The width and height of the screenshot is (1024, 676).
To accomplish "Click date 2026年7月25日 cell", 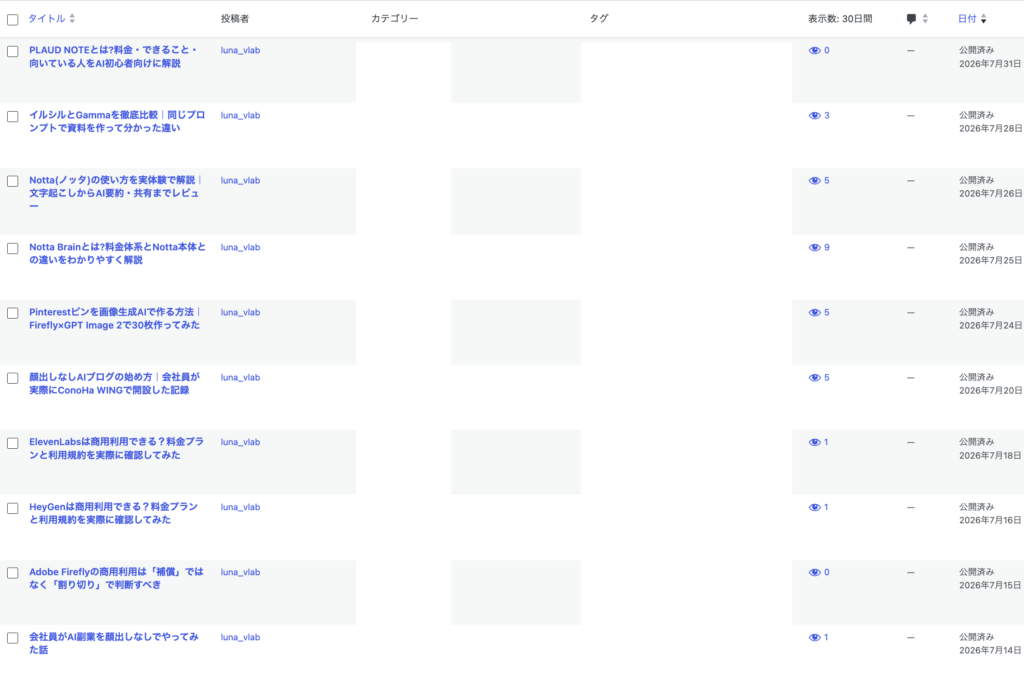I will click(990, 261).
